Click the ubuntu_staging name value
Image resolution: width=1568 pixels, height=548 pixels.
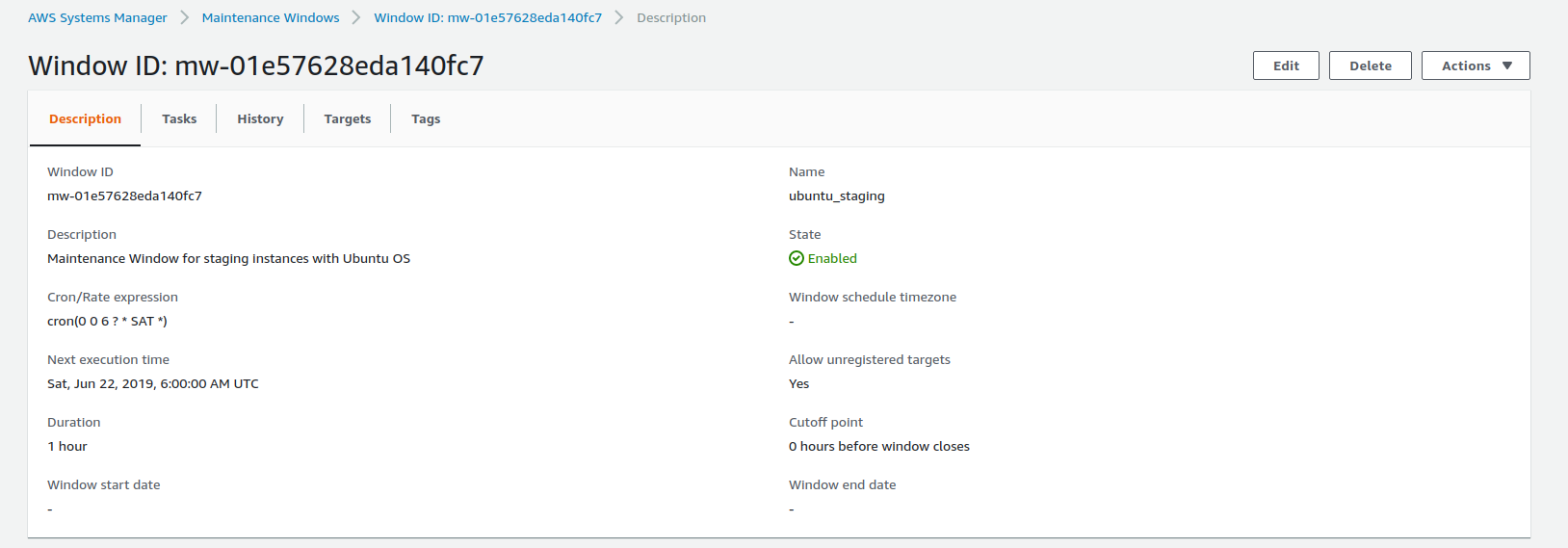pyautogui.click(x=836, y=196)
